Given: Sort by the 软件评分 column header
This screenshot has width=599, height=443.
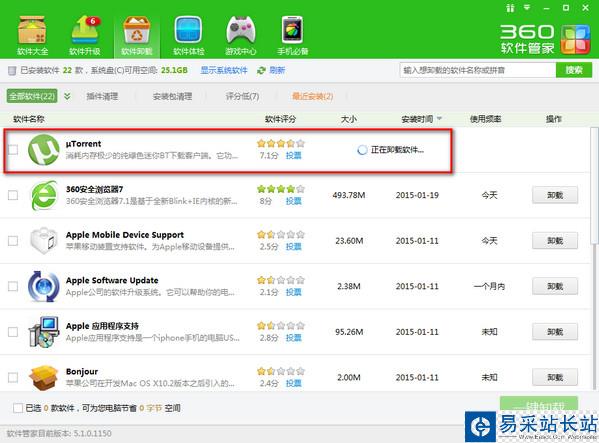Looking at the screenshot, I should (x=280, y=119).
